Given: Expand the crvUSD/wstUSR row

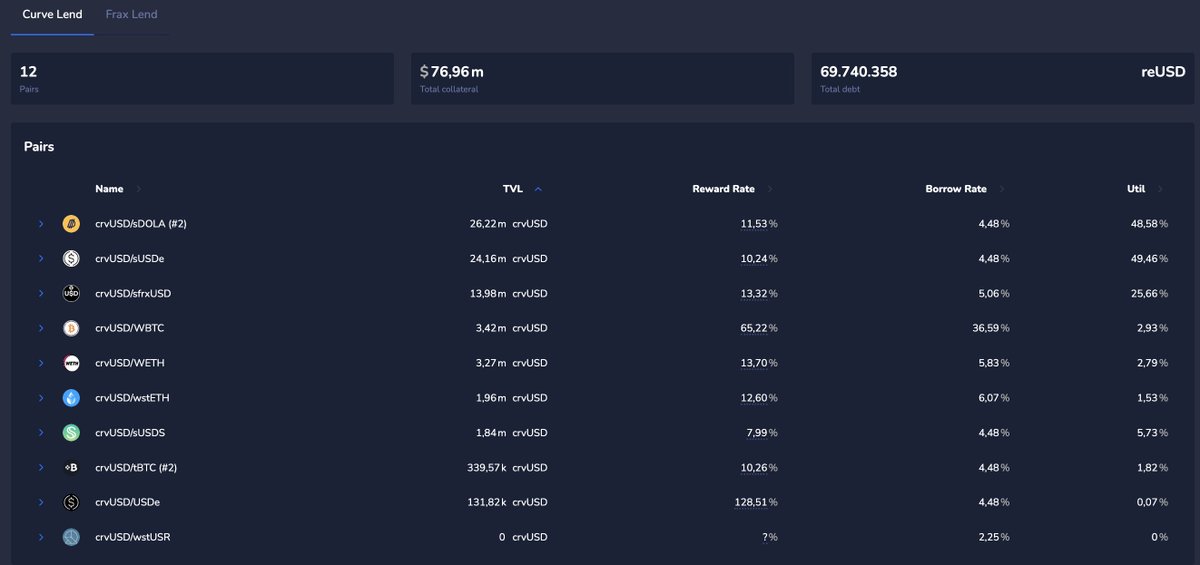Looking at the screenshot, I should [41, 537].
